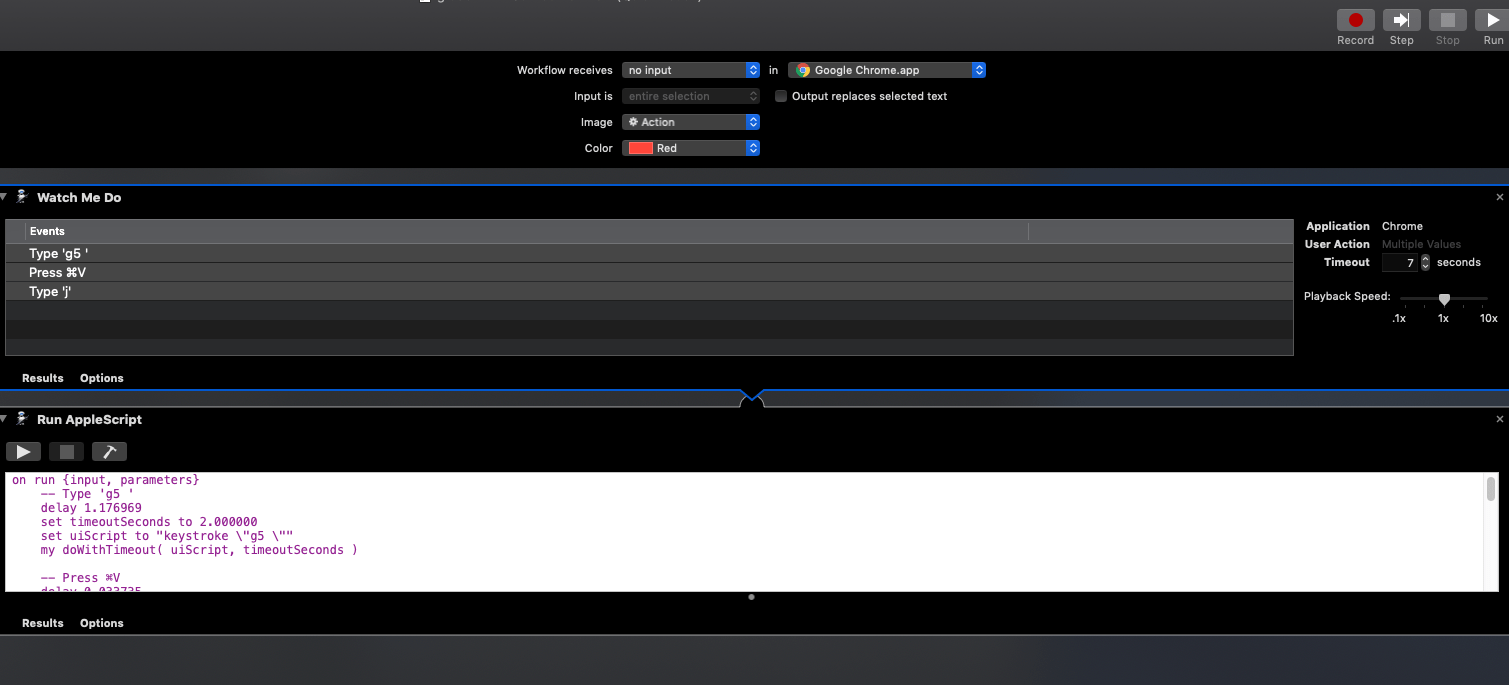Click the Watch Me Do action icon
1509x685 pixels.
point(21,197)
